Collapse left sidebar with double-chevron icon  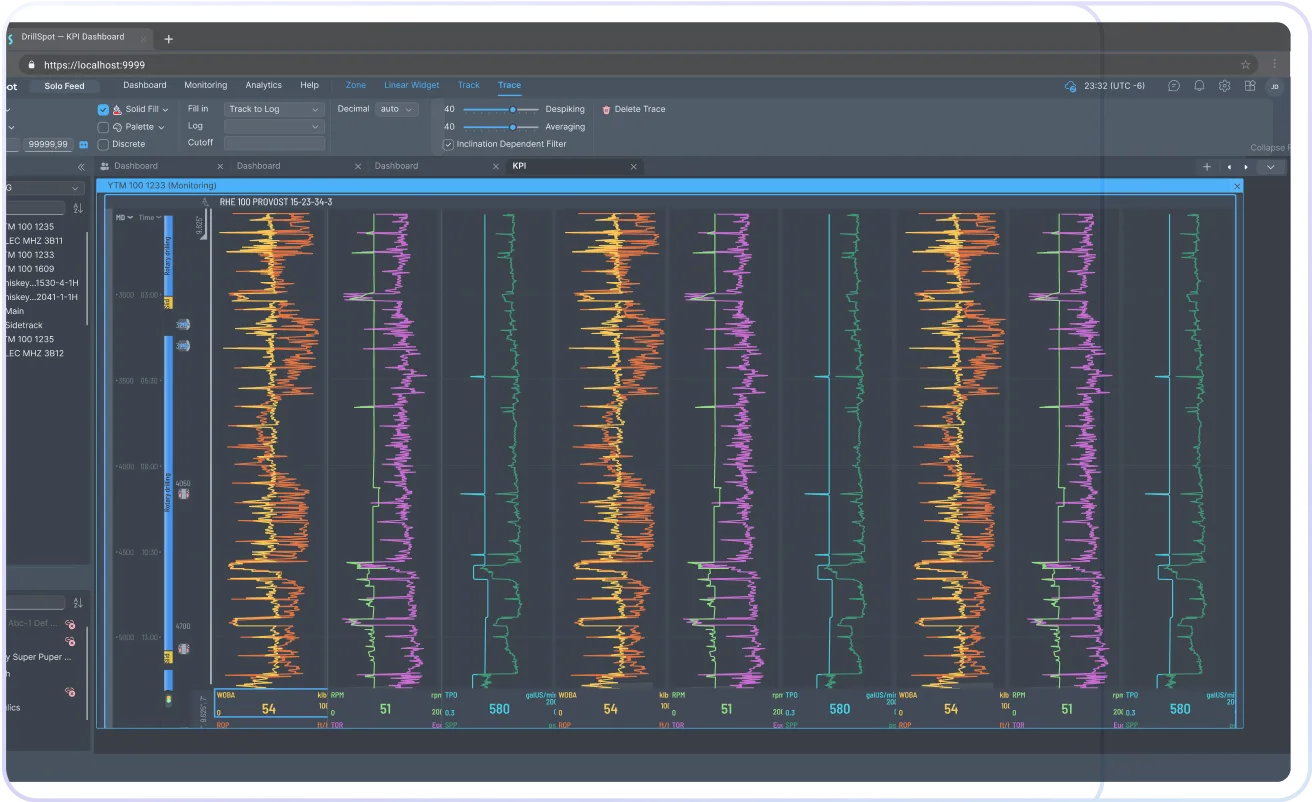(81, 167)
